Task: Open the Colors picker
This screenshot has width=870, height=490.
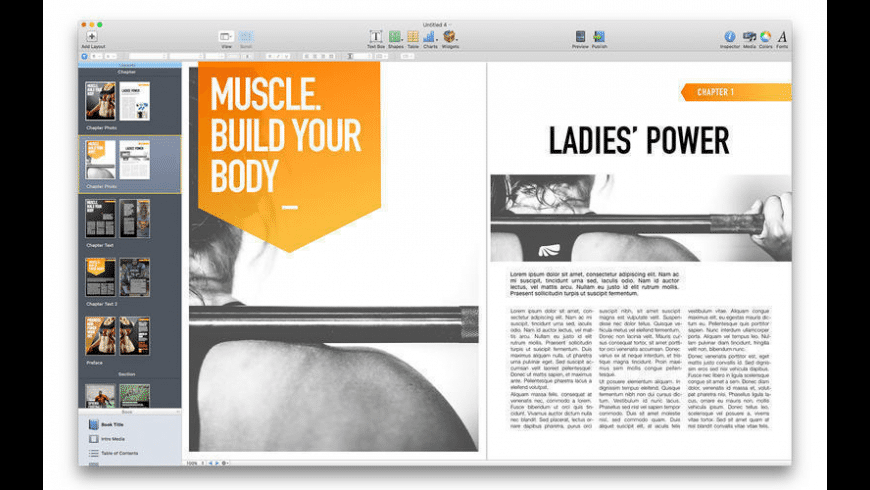Action: pos(766,37)
